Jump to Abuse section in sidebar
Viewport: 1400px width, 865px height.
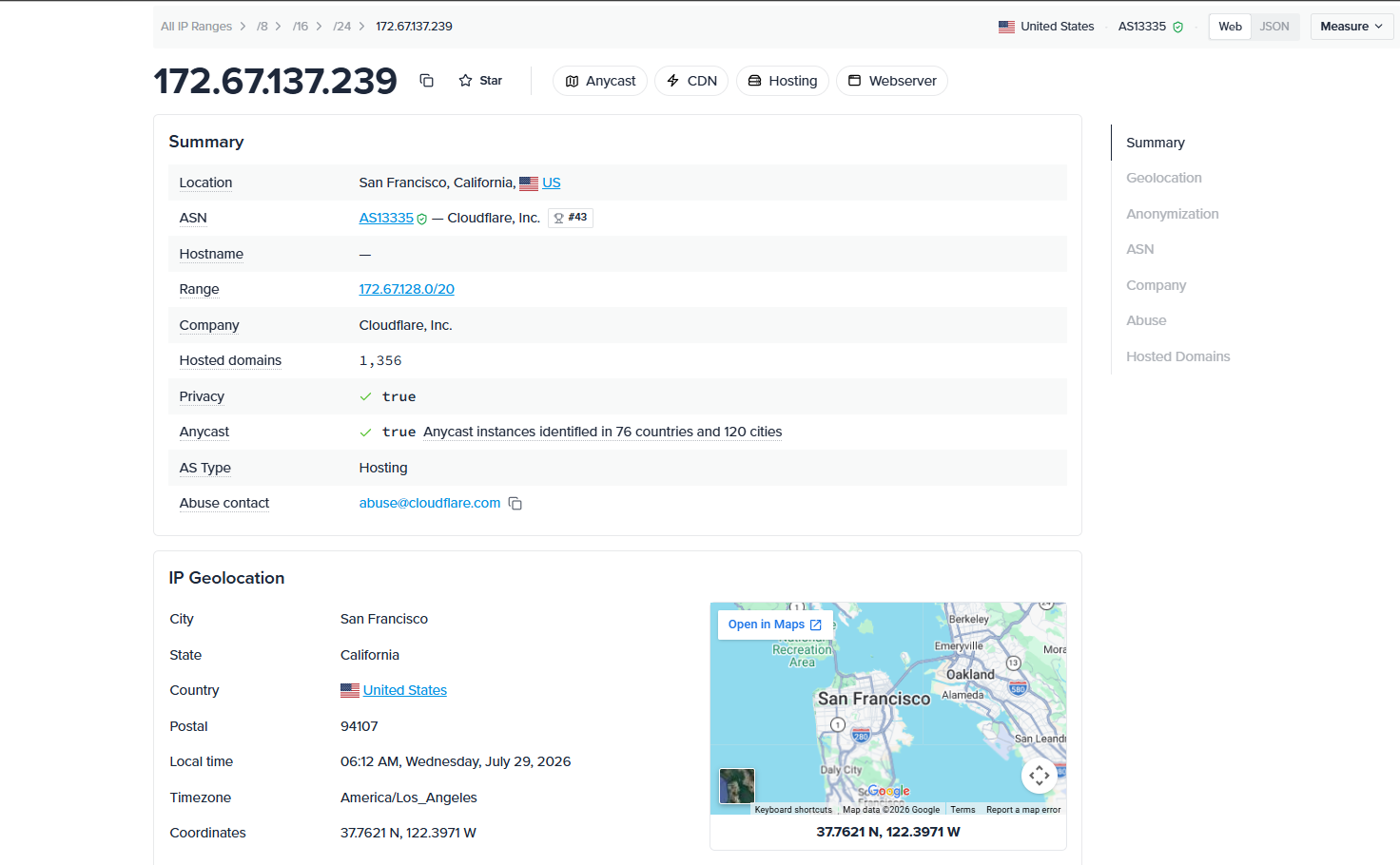1146,320
